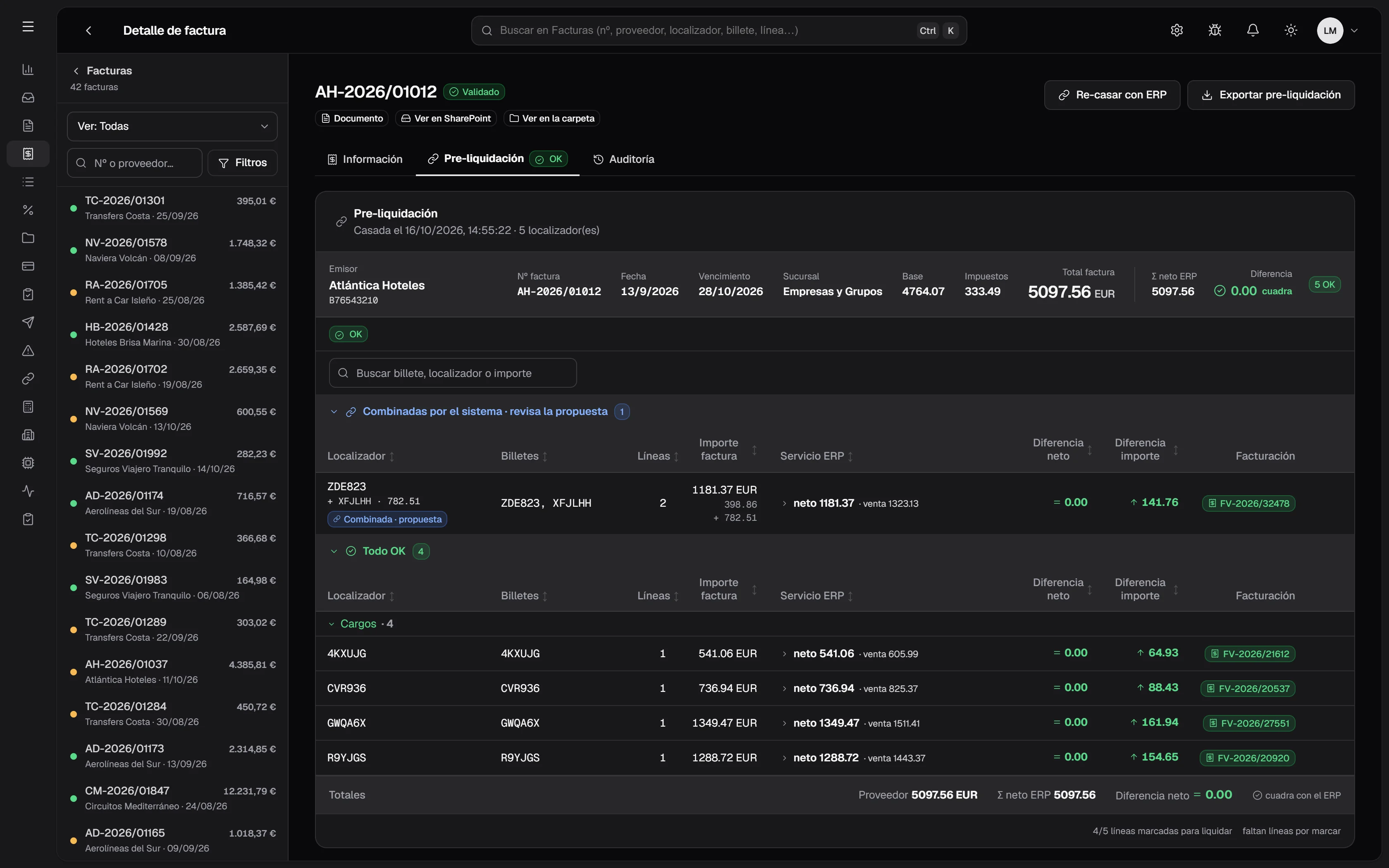Image resolution: width=1389 pixels, height=868 pixels.
Task: Collapse the 'Cargos · 4' group
Action: point(331,624)
